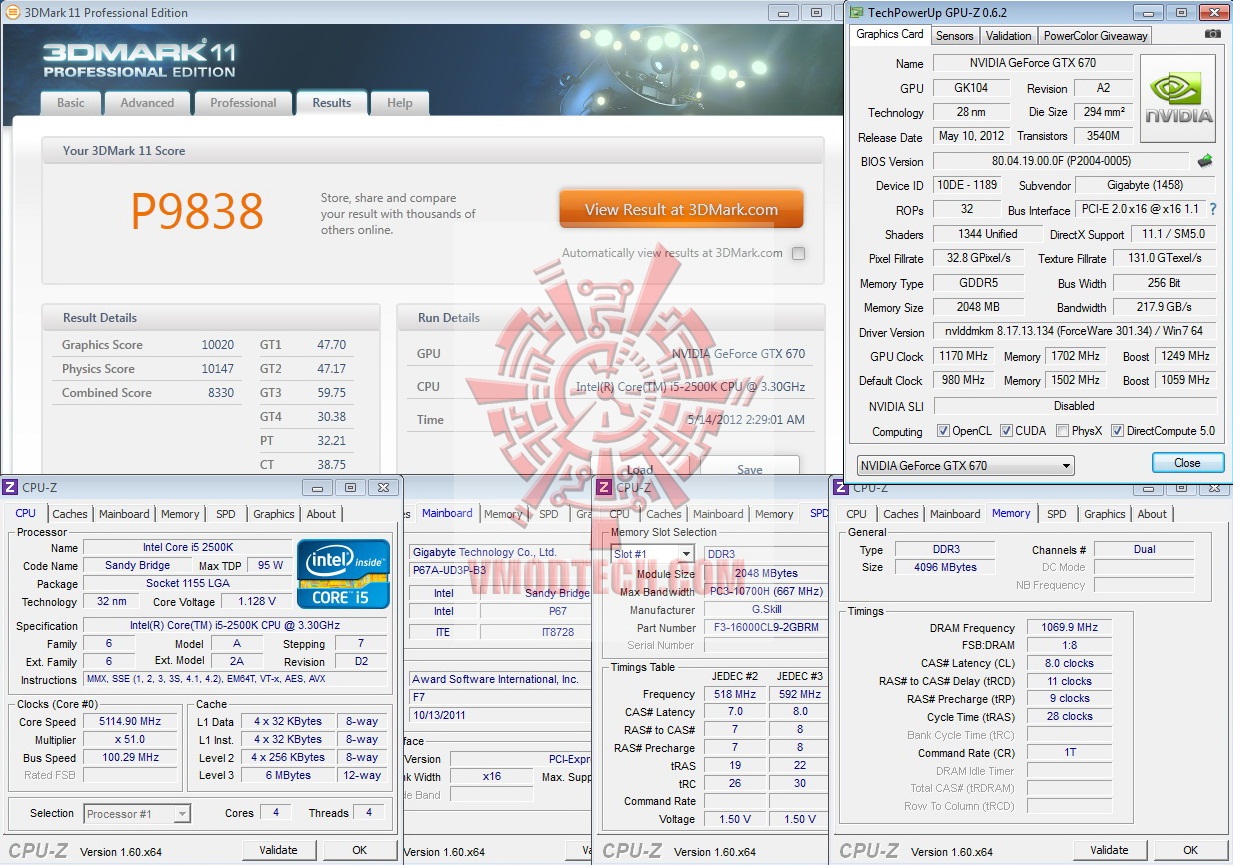Click the GPU-Z screenshot camera icon
This screenshot has width=1233, height=865.
click(1212, 34)
